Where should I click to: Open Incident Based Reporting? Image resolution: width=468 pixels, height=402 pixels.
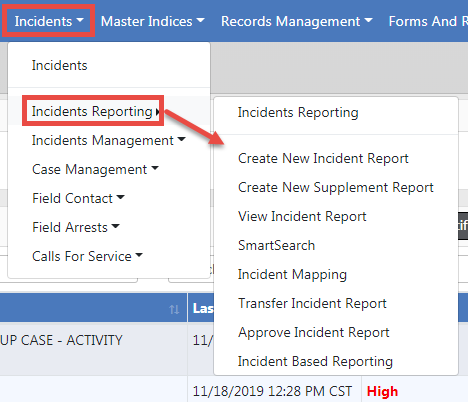315,361
